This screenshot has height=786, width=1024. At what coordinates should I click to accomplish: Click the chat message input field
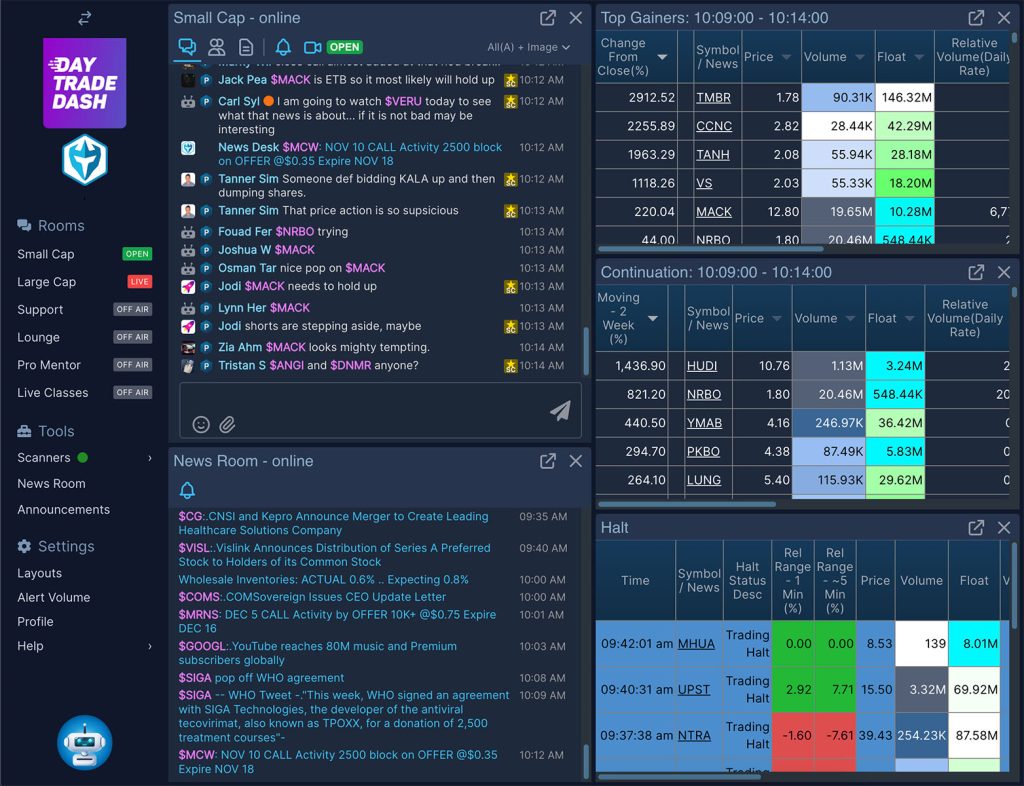(x=360, y=398)
